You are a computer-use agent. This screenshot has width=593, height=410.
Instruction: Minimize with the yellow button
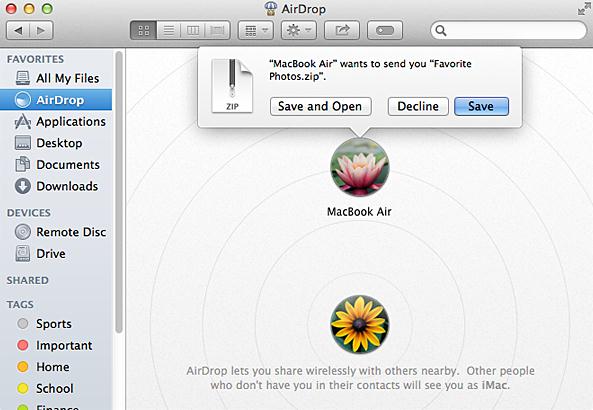(x=29, y=8)
